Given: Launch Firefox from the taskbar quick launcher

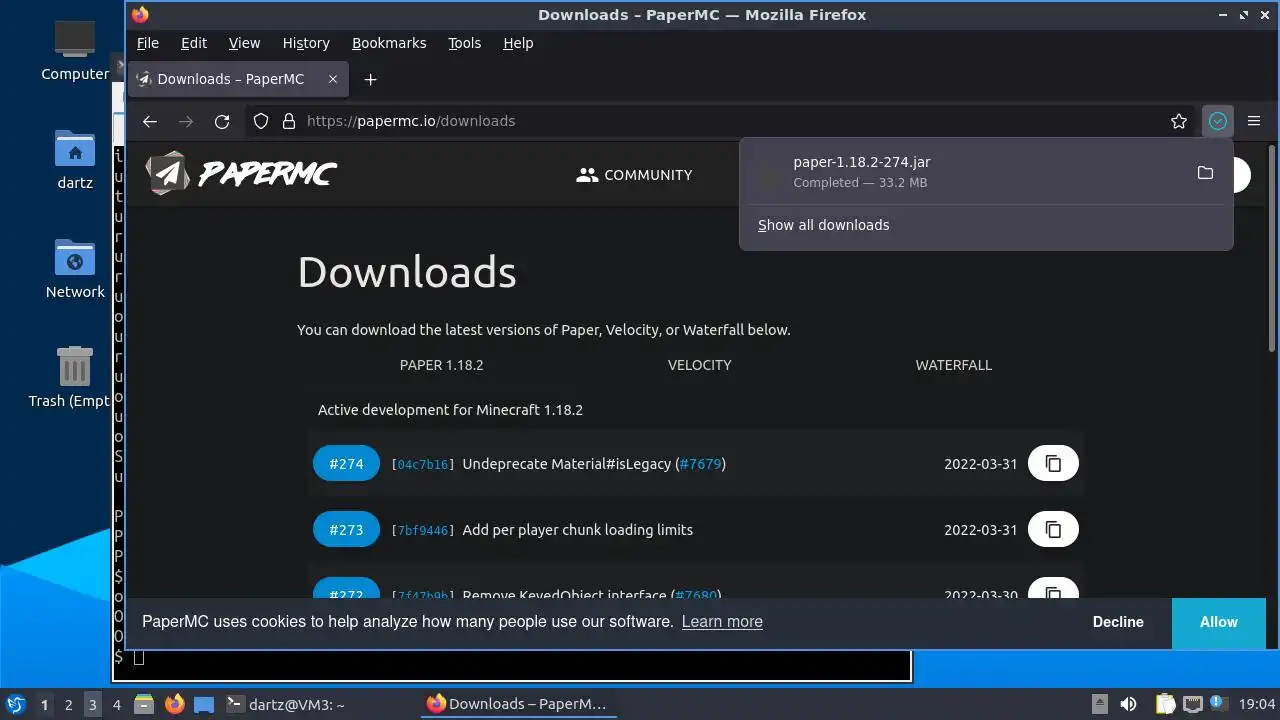Looking at the screenshot, I should (x=175, y=704).
